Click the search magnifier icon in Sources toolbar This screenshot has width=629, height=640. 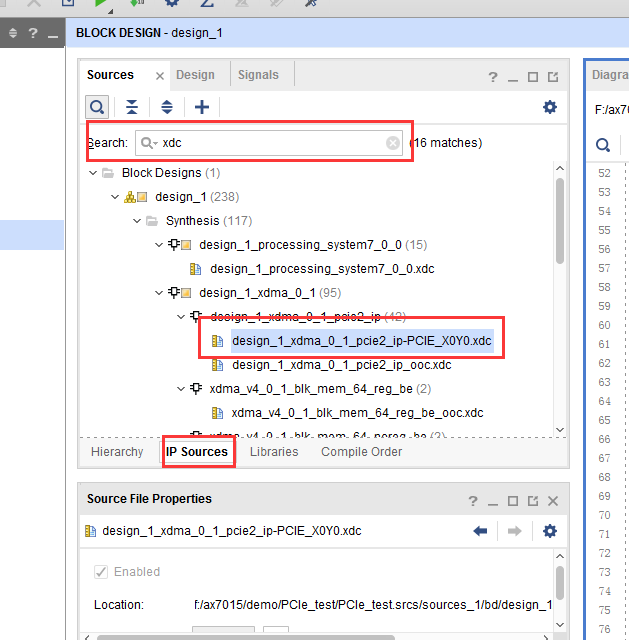tap(97, 107)
